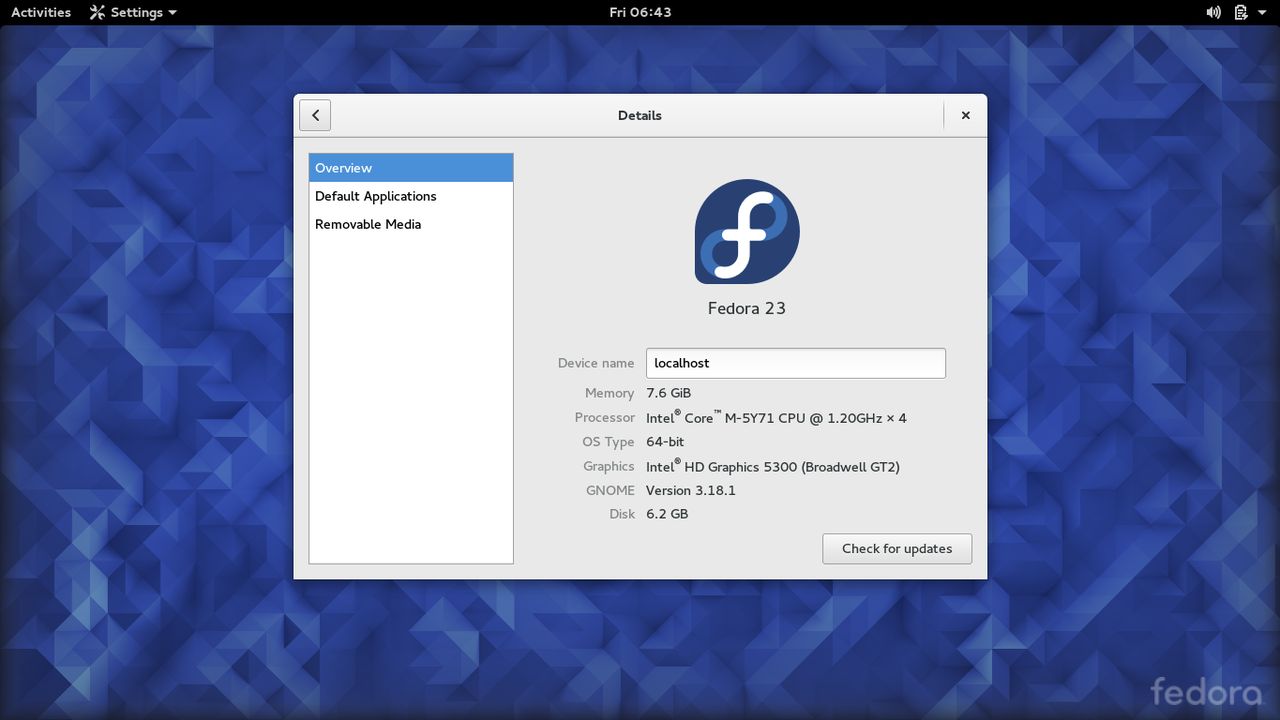This screenshot has width=1280, height=720.
Task: Click the GNOME Version 3.18.1 value
Action: [691, 490]
